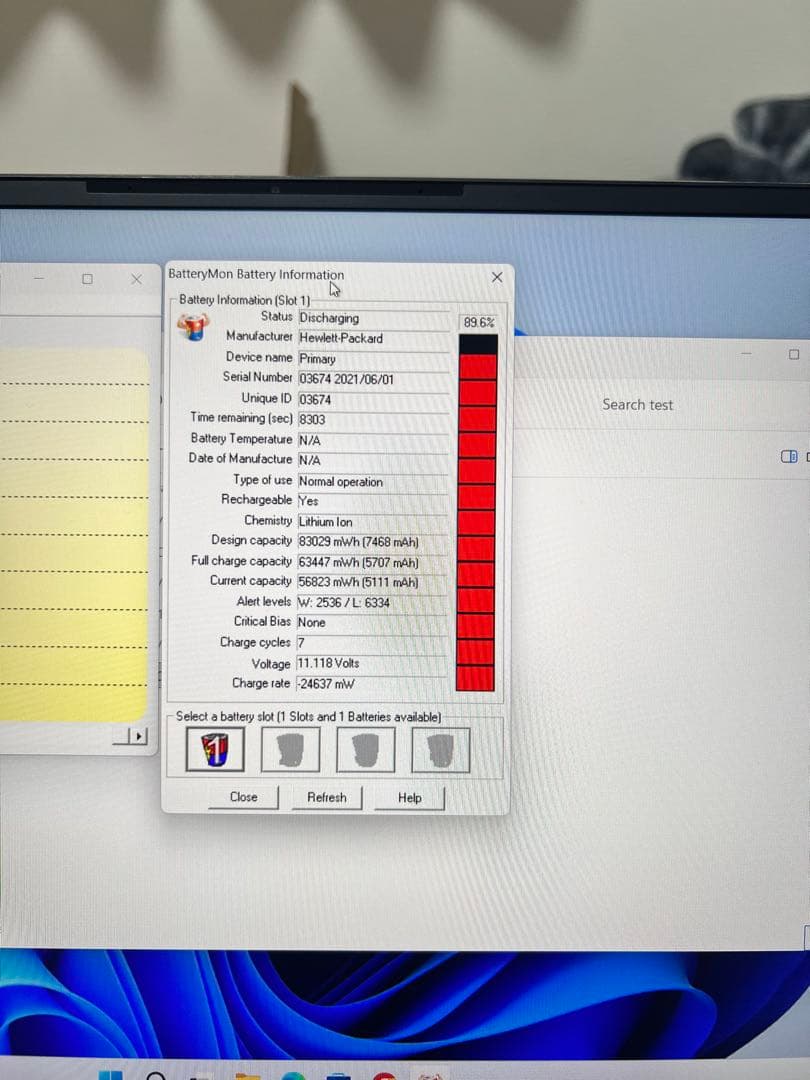This screenshot has height=1080, width=810.
Task: Click the Unique ID value 03674
Action: (x=373, y=399)
